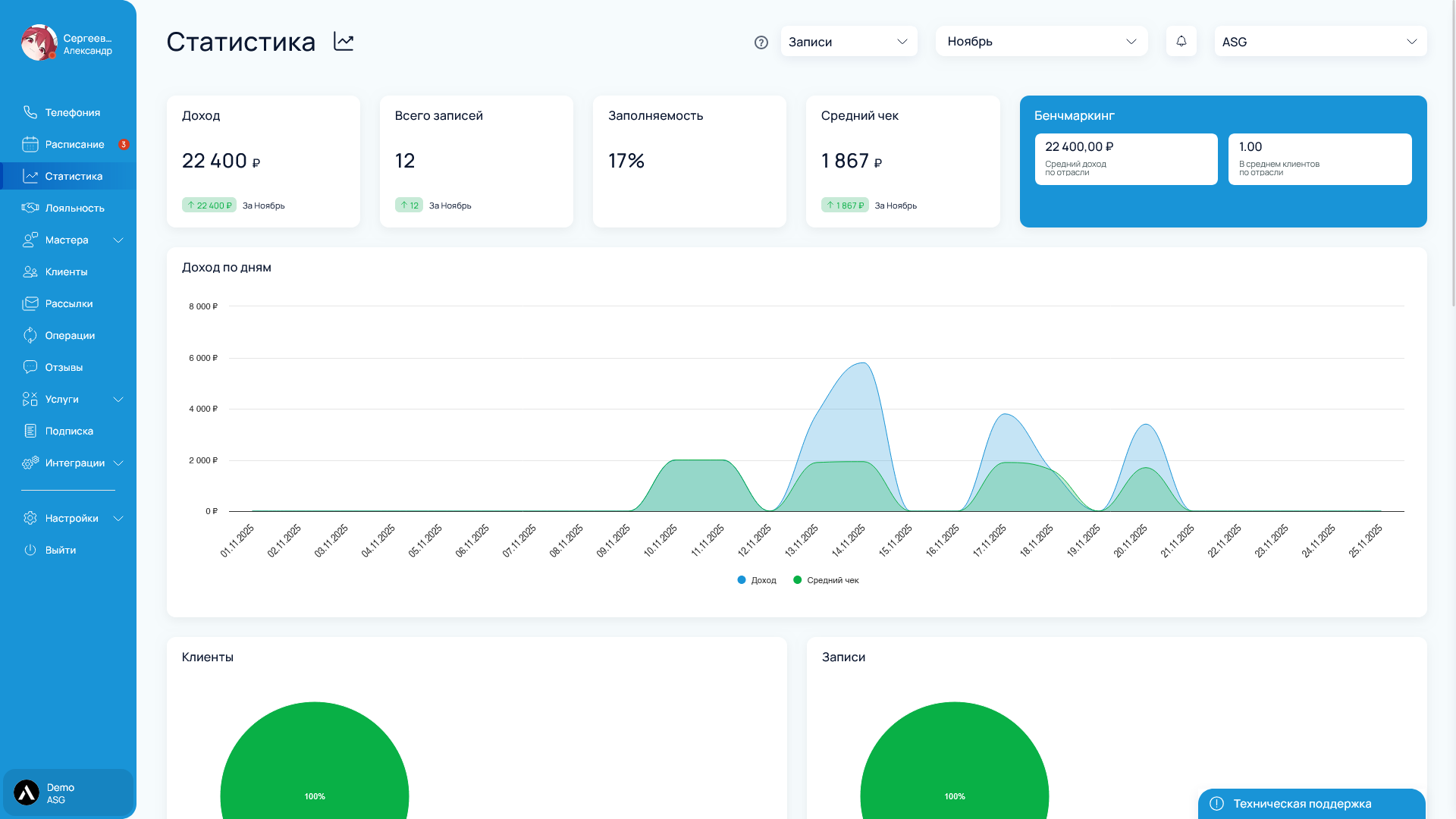Open the Клиенты menu item
The width and height of the screenshot is (1456, 819).
click(x=66, y=271)
